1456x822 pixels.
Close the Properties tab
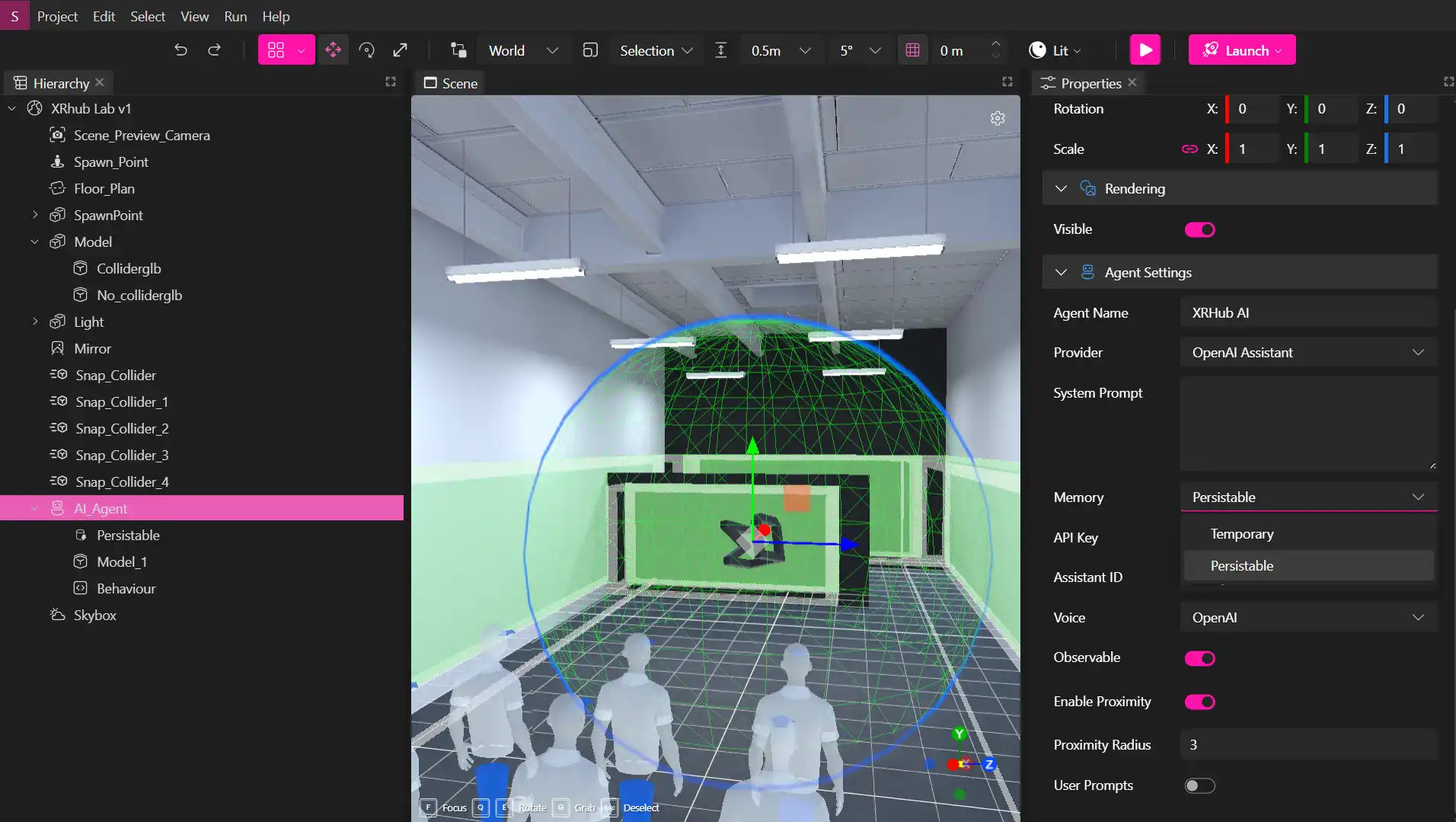[1132, 82]
